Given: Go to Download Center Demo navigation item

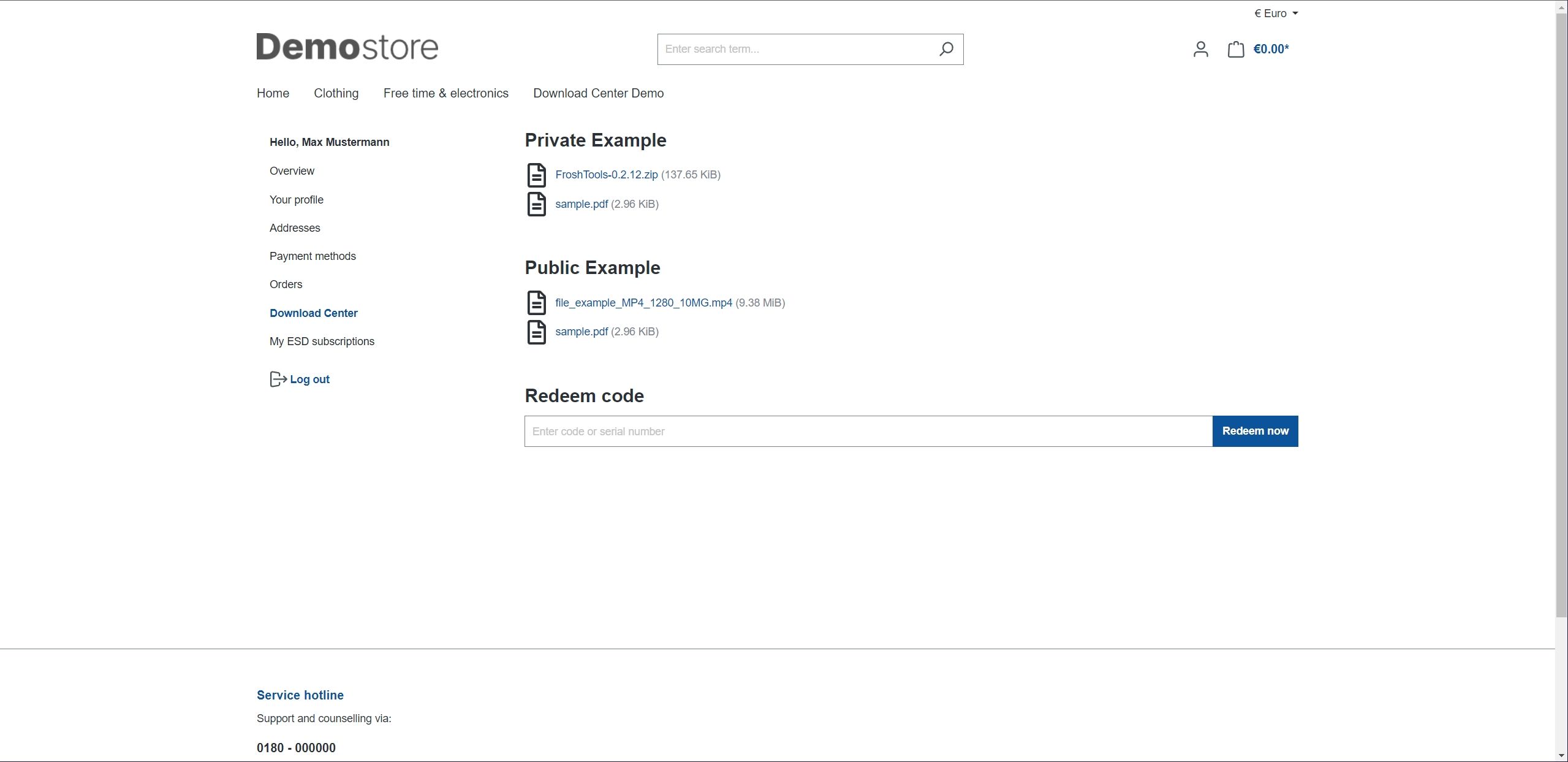Looking at the screenshot, I should [599, 93].
